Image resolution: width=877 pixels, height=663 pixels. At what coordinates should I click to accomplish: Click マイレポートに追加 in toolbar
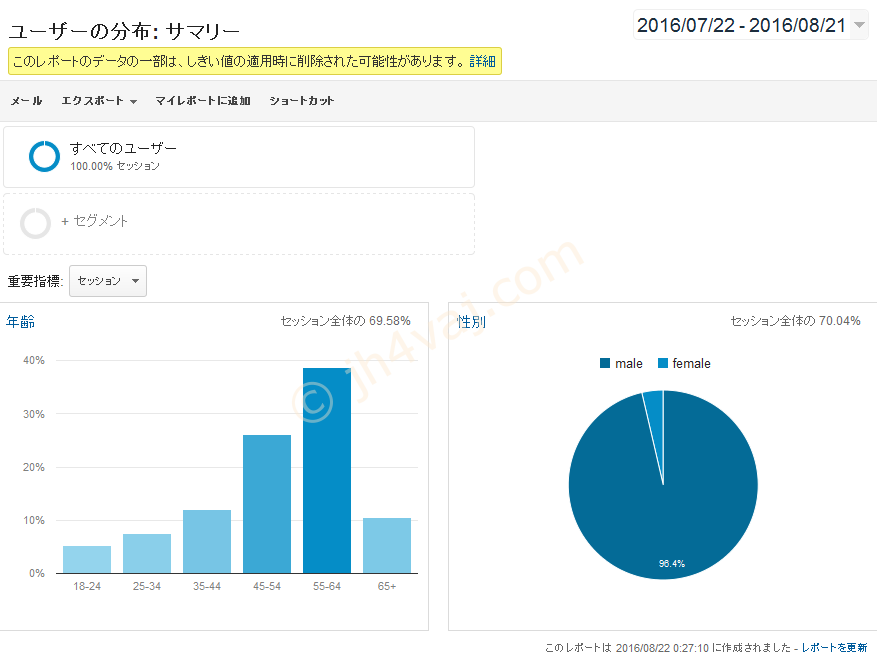[202, 101]
